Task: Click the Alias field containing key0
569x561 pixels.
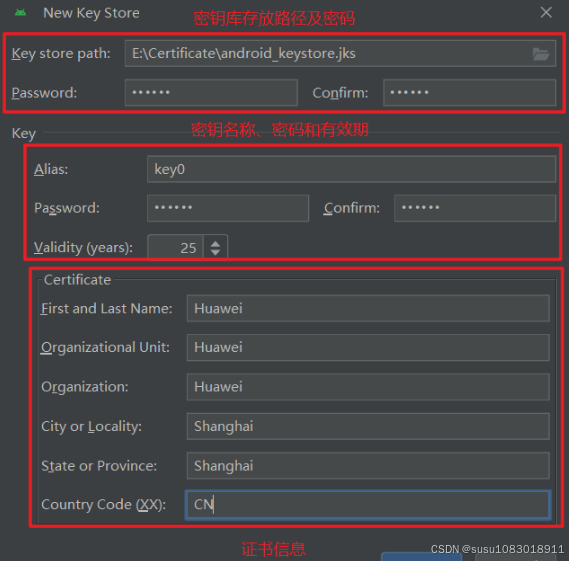Action: [x=351, y=169]
